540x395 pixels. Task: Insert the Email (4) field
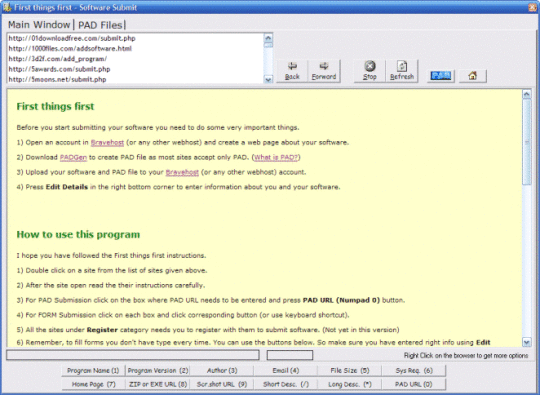click(x=285, y=371)
